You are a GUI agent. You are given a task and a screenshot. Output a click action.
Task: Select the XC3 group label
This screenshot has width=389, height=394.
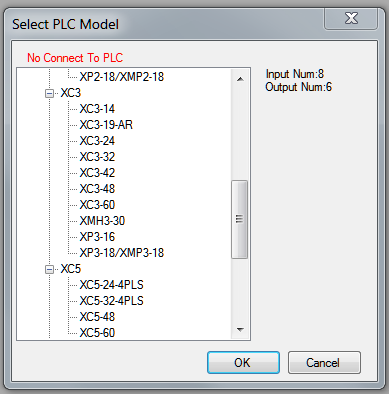point(71,93)
